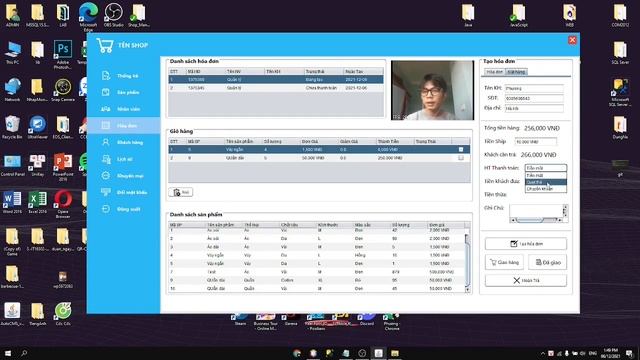Open SQL Server folder on desktop
Image resolution: width=640 pixels, height=360 pixels.
(x=620, y=53)
